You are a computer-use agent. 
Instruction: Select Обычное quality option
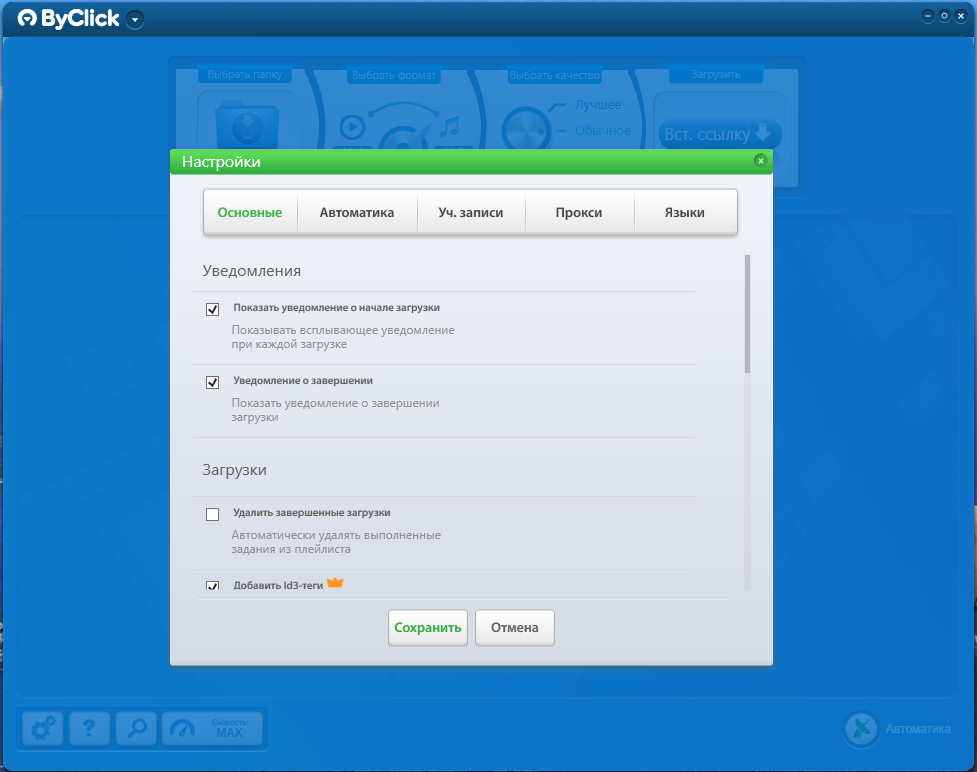tap(603, 131)
